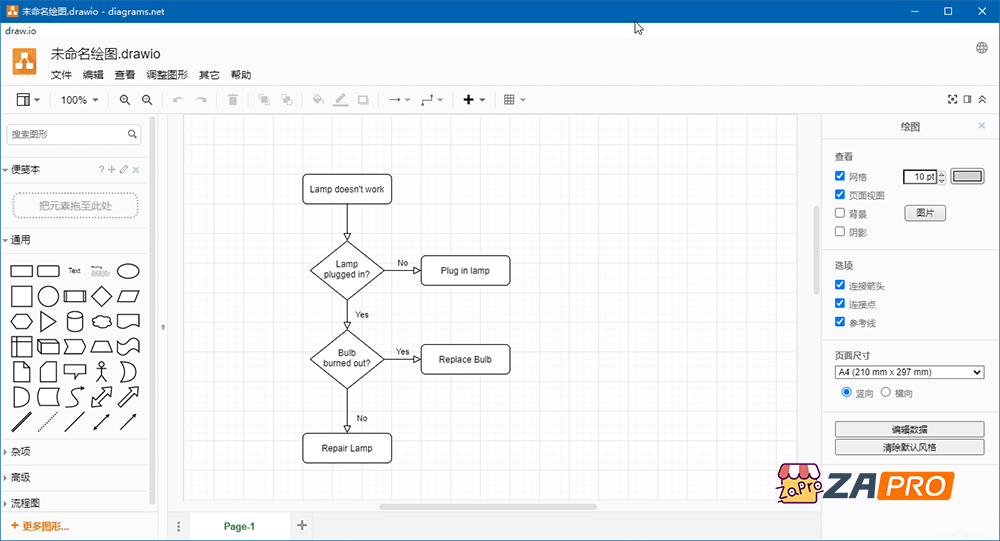This screenshot has height=541, width=1000.
Task: Click the grid color swatch
Action: [967, 177]
